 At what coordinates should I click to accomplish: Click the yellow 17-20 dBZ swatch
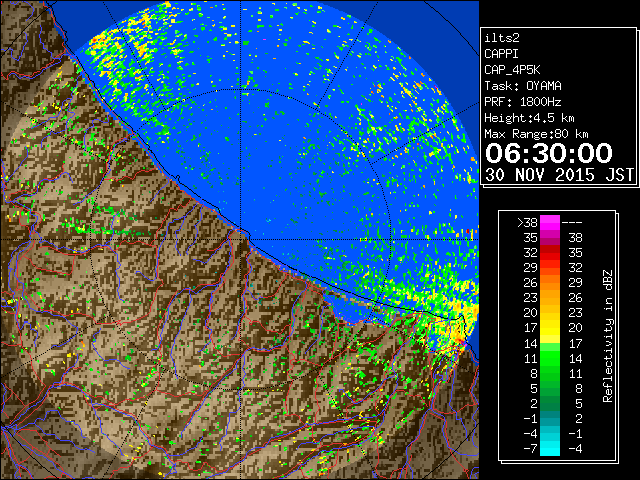point(550,328)
